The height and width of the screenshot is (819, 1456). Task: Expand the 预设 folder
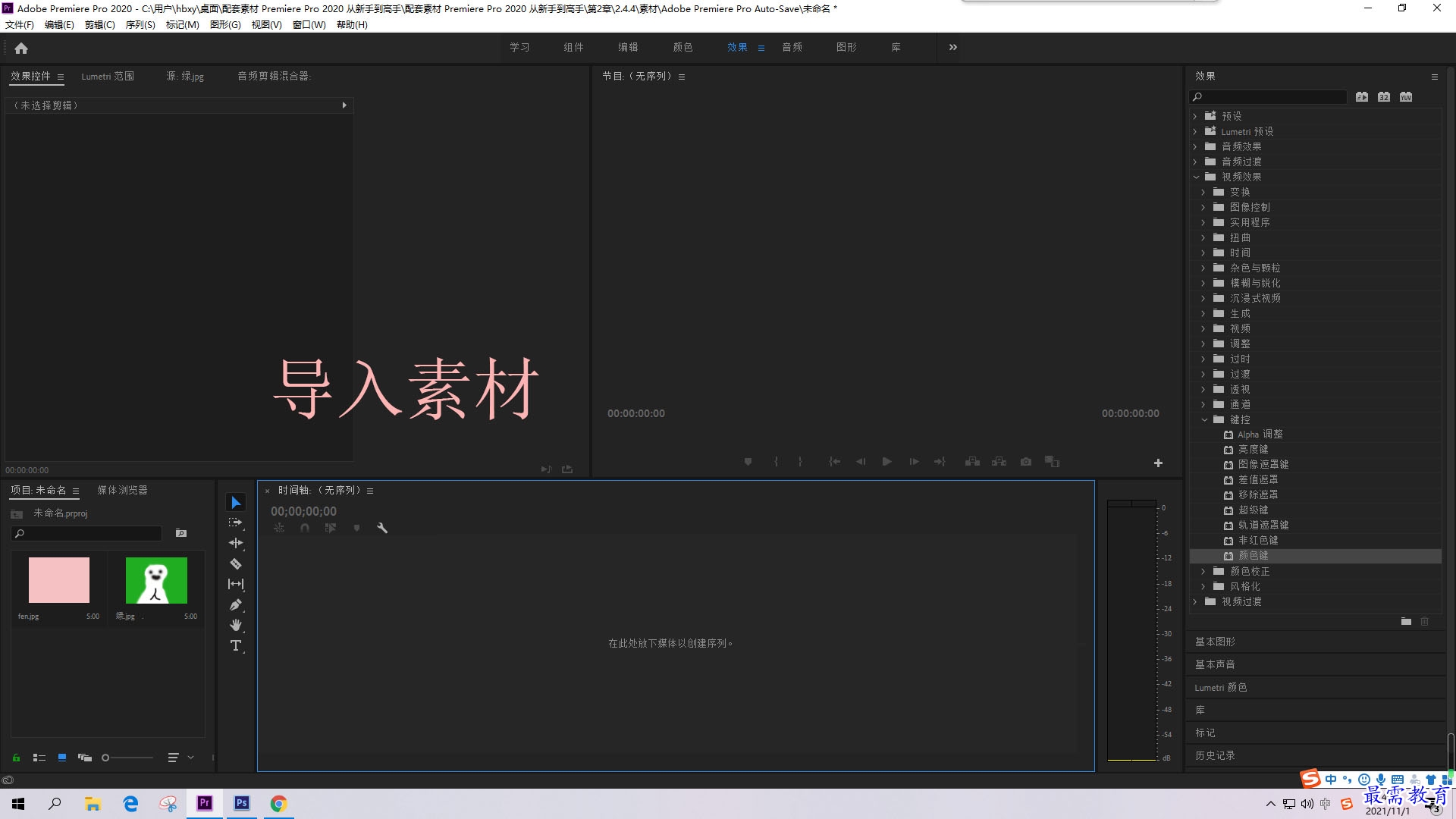1195,116
